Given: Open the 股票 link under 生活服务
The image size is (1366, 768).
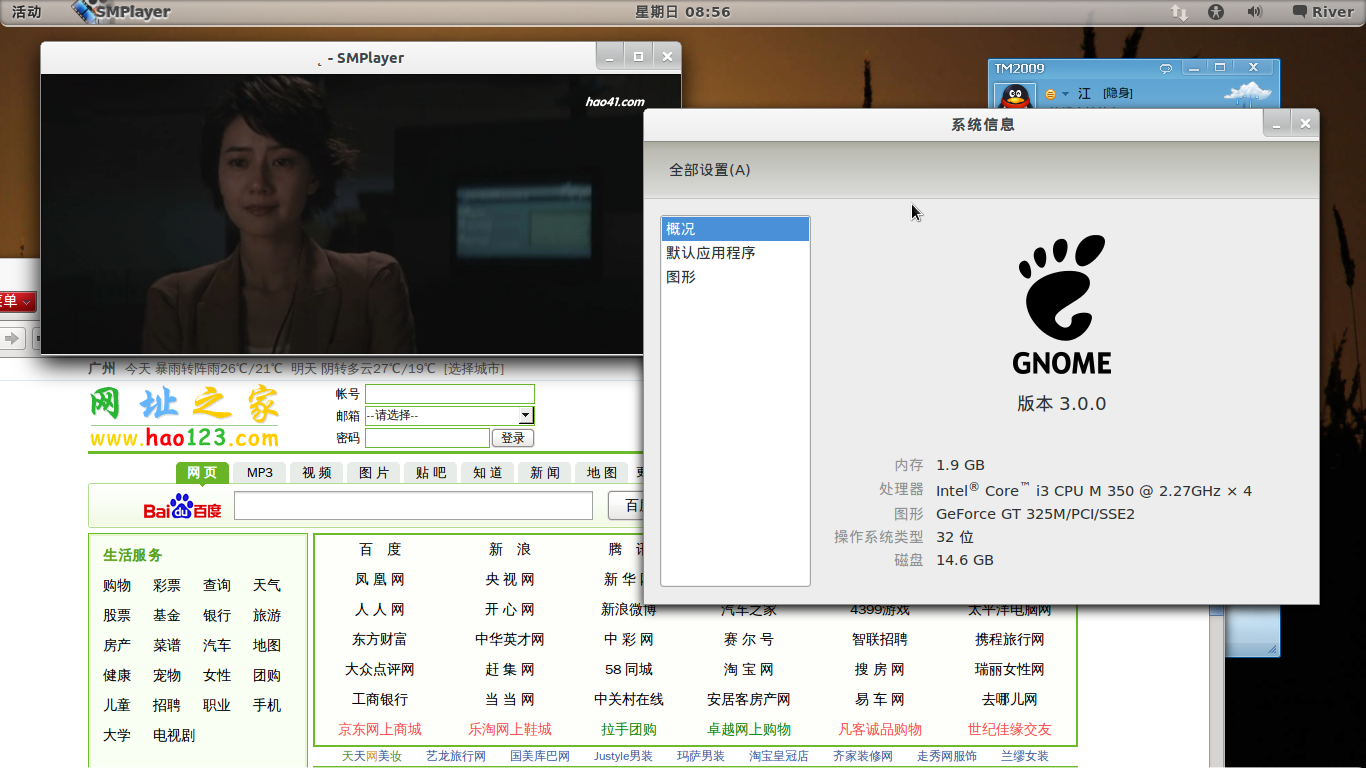Looking at the screenshot, I should point(117,615).
